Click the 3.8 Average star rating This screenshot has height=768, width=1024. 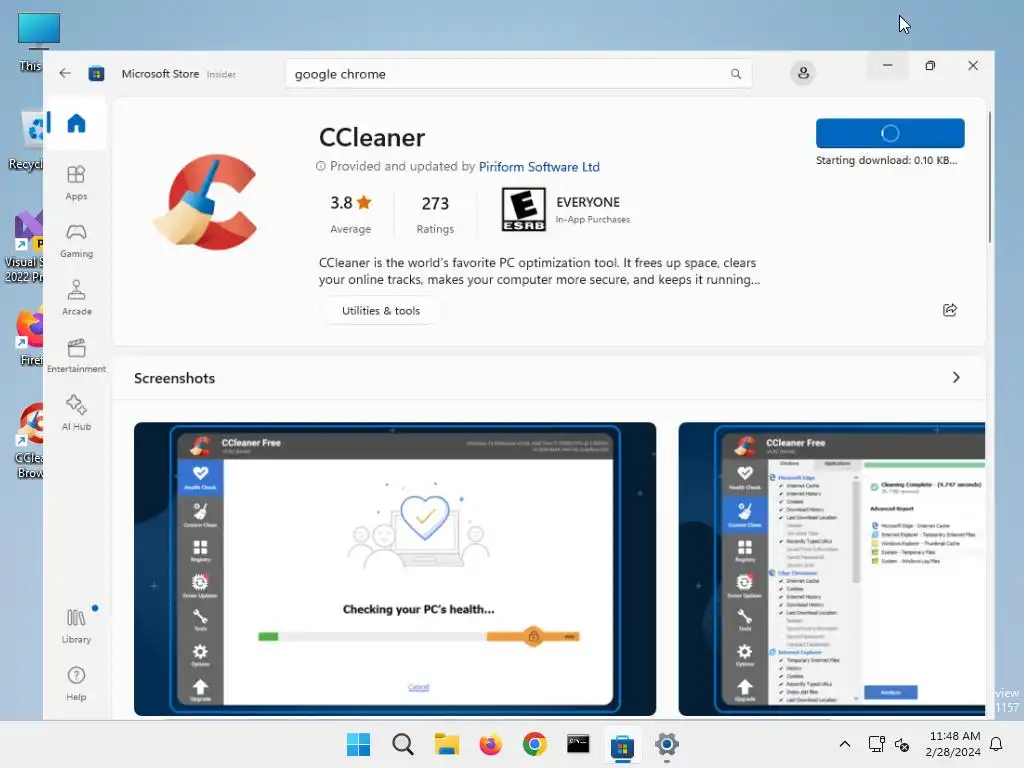(350, 214)
